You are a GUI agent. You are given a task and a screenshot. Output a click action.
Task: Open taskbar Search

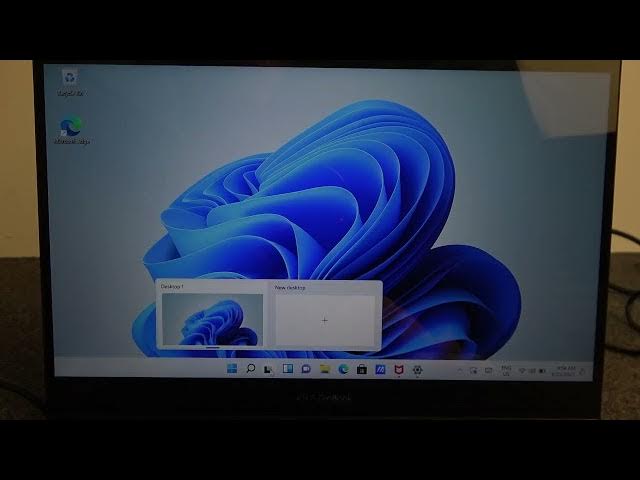tap(251, 369)
